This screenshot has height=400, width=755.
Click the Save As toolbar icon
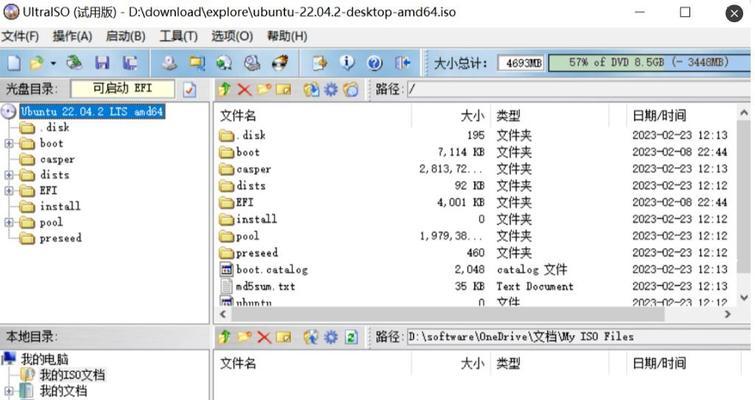[x=129, y=63]
